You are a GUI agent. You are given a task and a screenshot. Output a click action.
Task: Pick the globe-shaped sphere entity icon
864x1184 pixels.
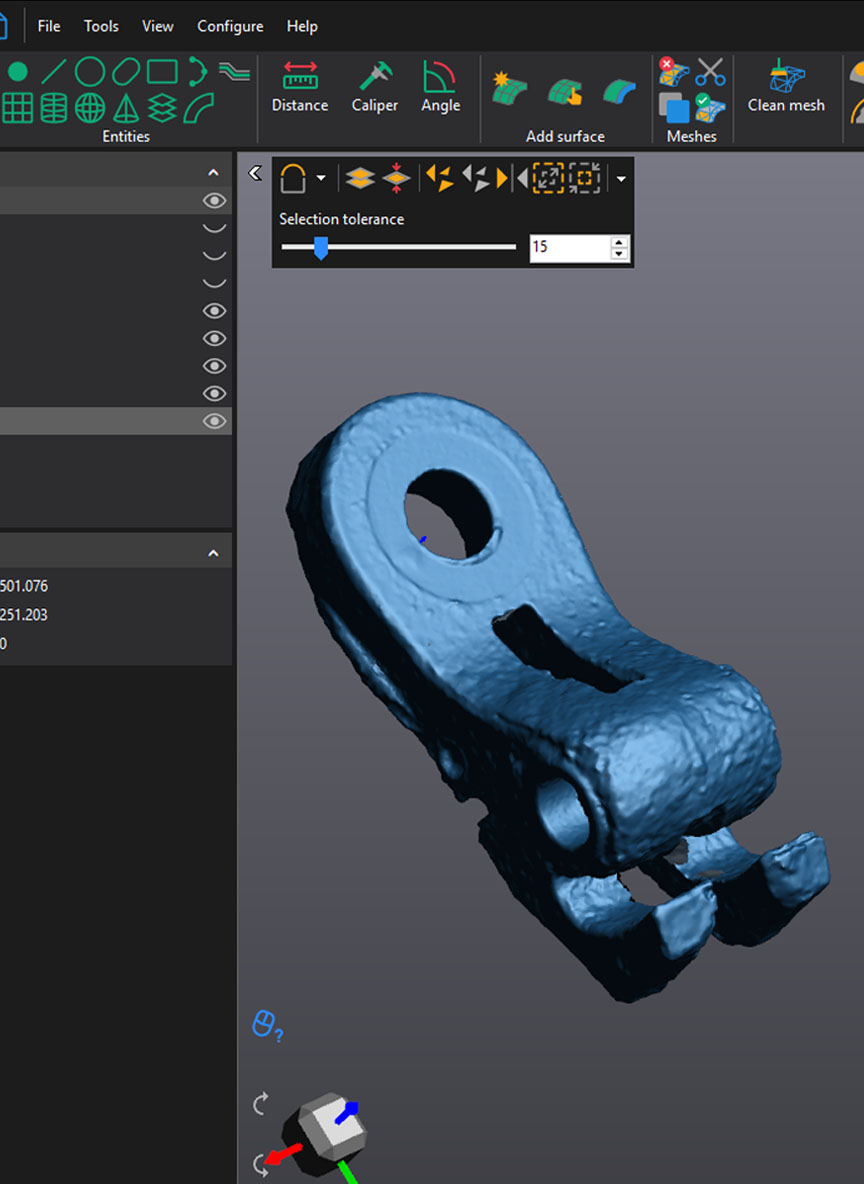[90, 107]
